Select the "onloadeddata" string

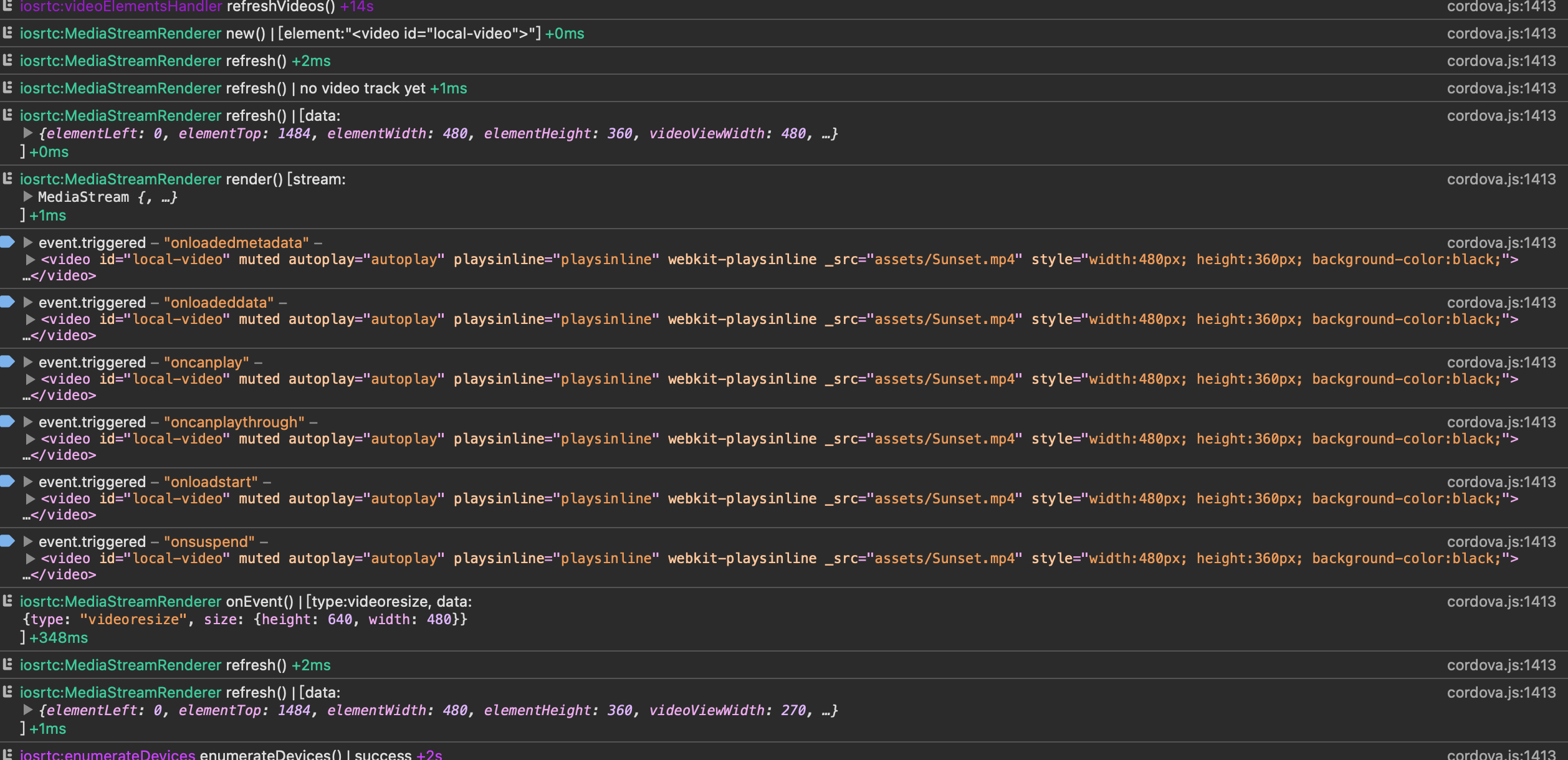[219, 302]
